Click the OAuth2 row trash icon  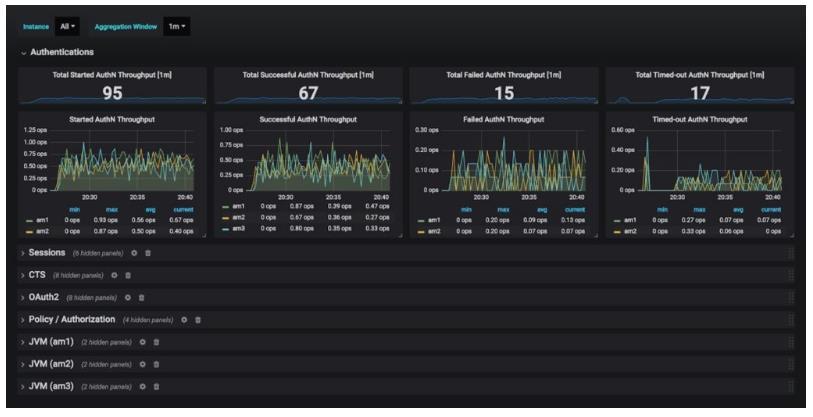(142, 298)
